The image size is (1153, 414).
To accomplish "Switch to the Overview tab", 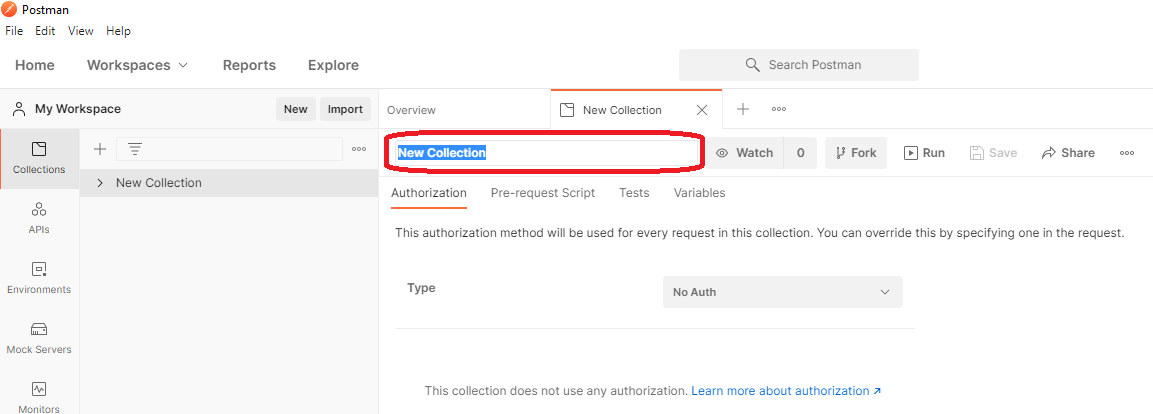I will pos(412,110).
